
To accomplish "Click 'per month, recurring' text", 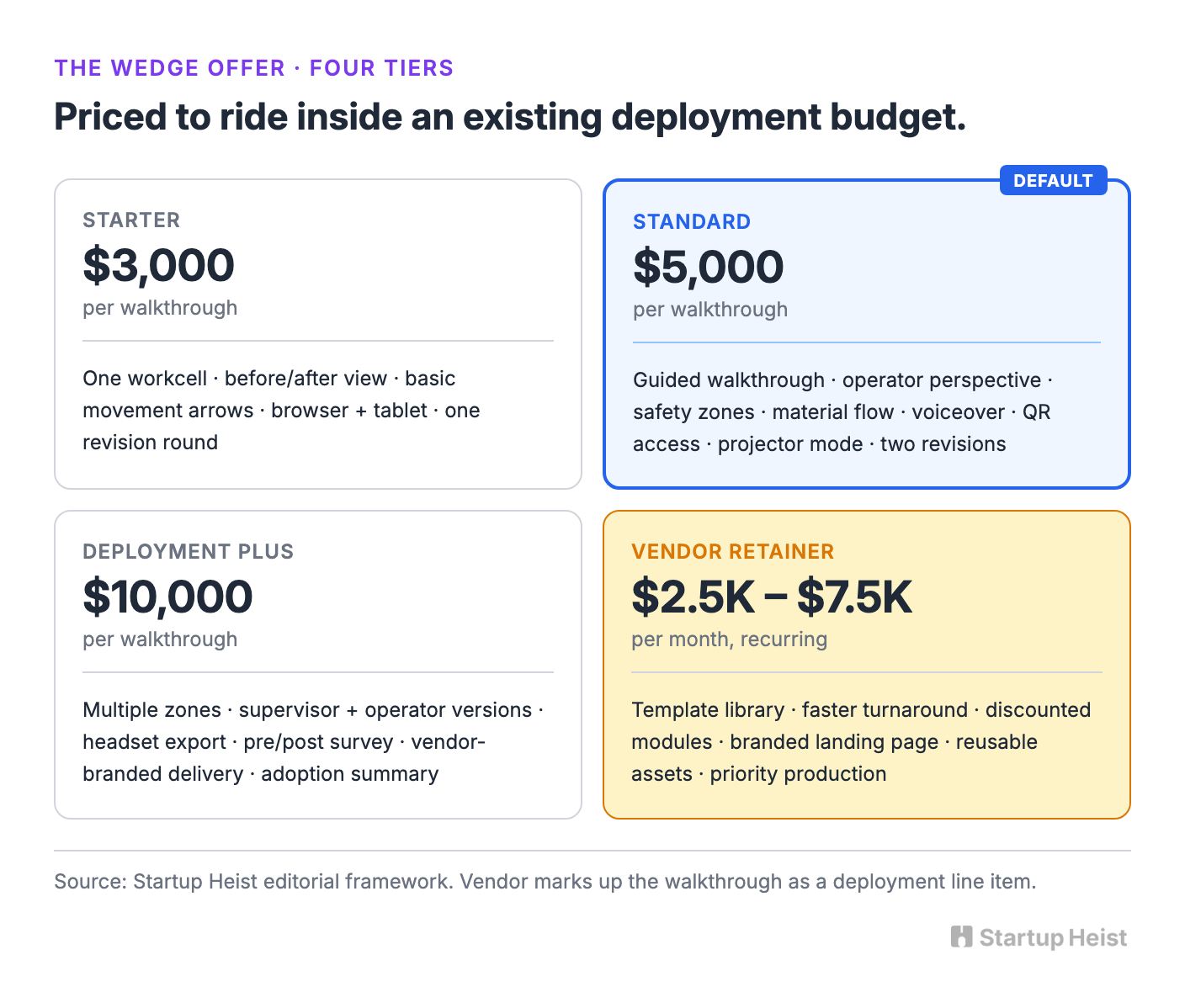I will [x=730, y=639].
